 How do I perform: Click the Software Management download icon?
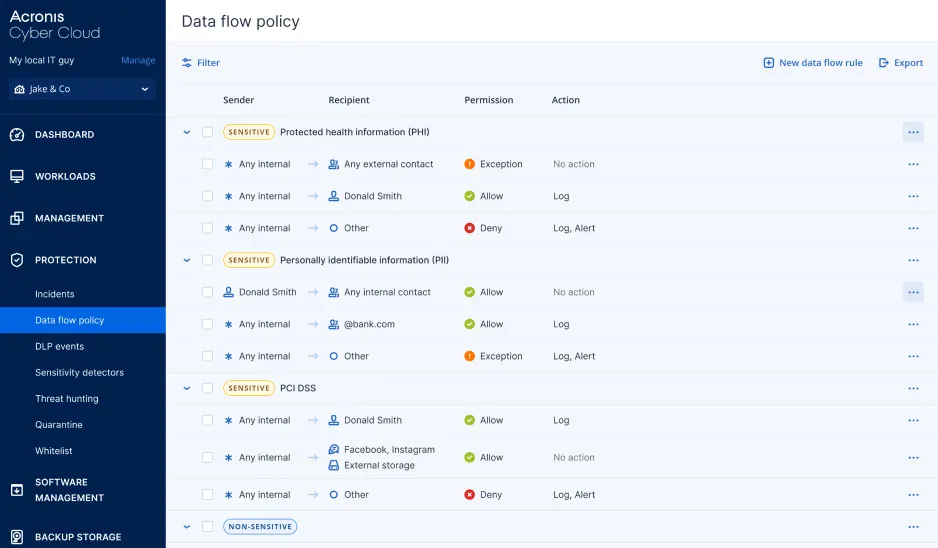17,490
